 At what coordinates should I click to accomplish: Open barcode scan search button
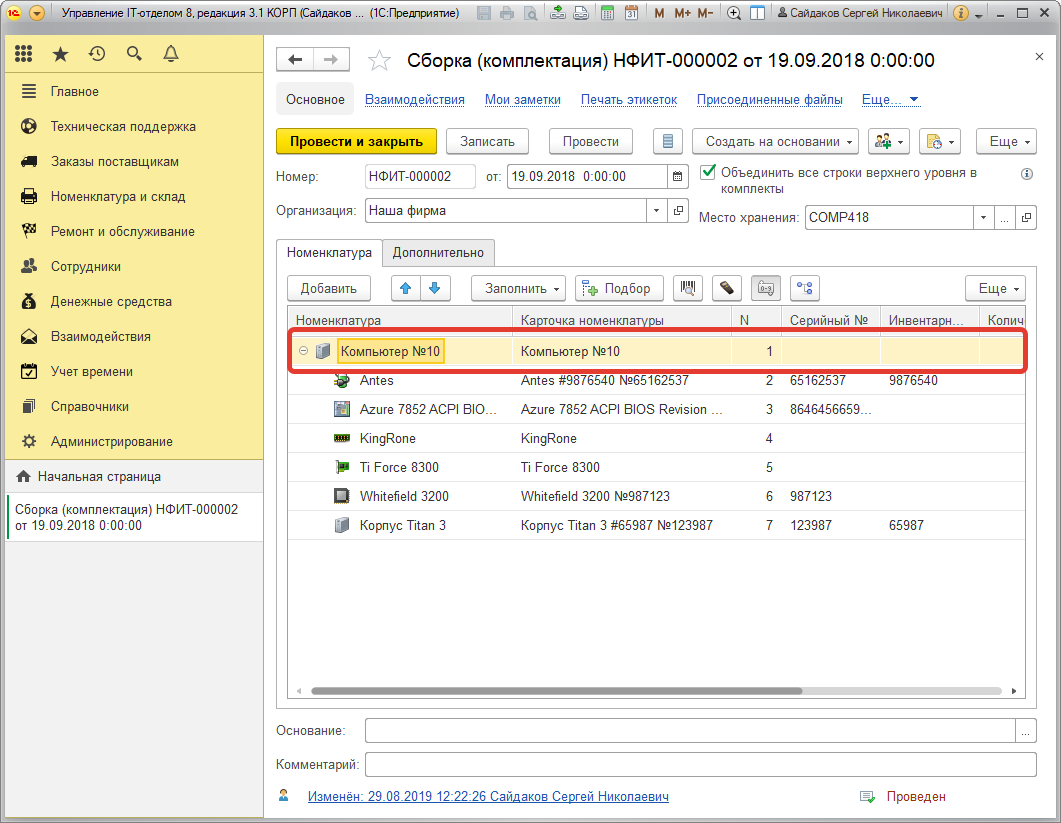click(687, 288)
